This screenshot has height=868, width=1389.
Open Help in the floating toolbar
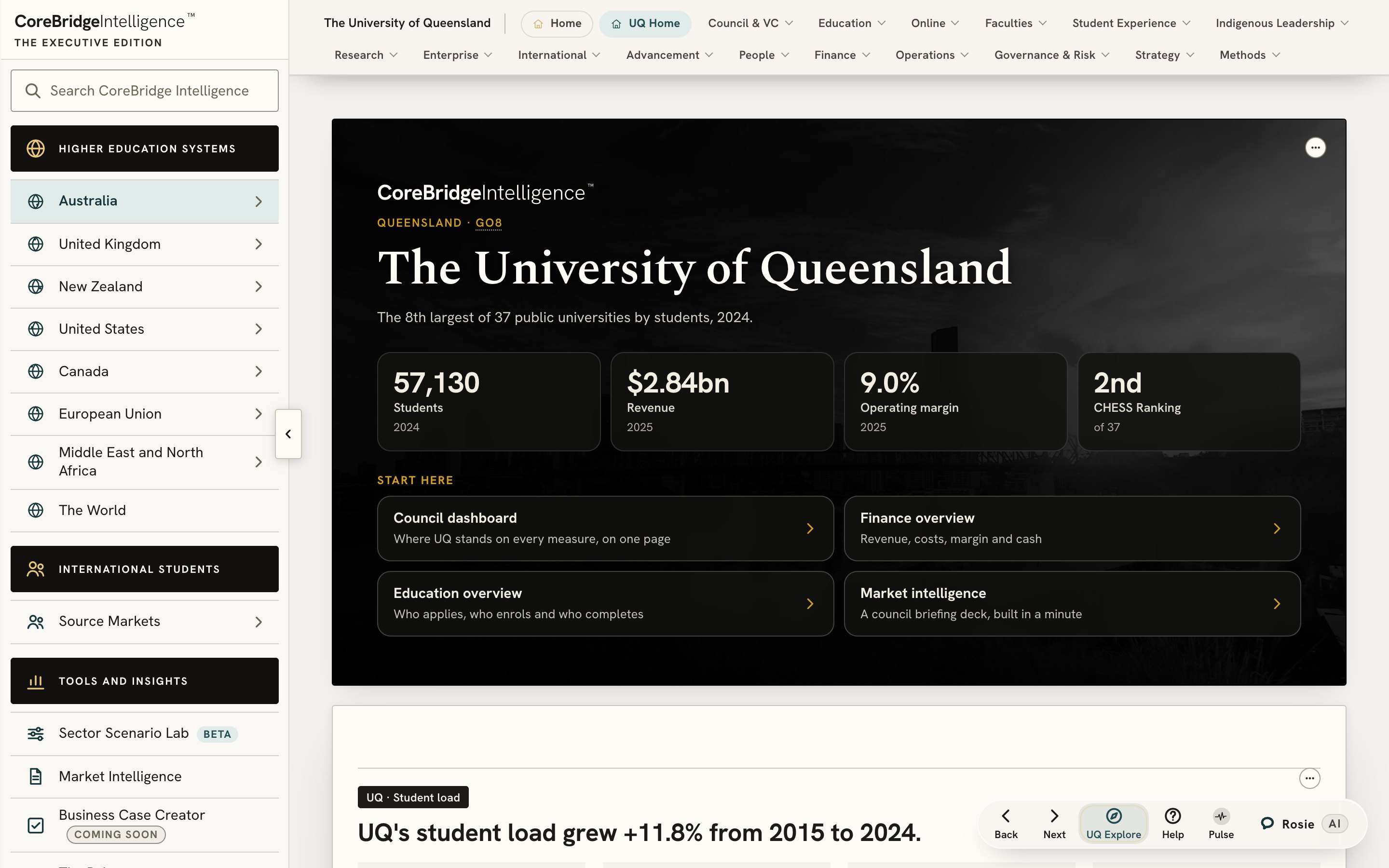(1172, 824)
